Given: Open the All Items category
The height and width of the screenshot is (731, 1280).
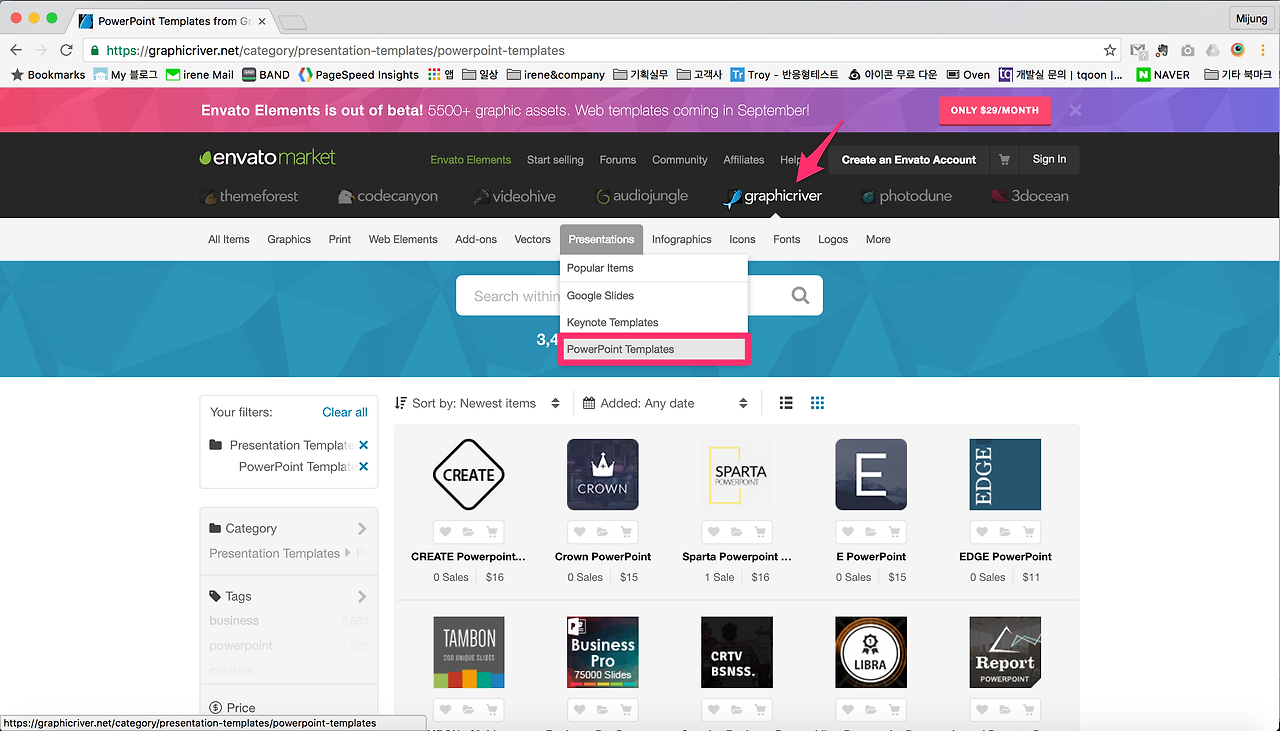Looking at the screenshot, I should [x=229, y=239].
